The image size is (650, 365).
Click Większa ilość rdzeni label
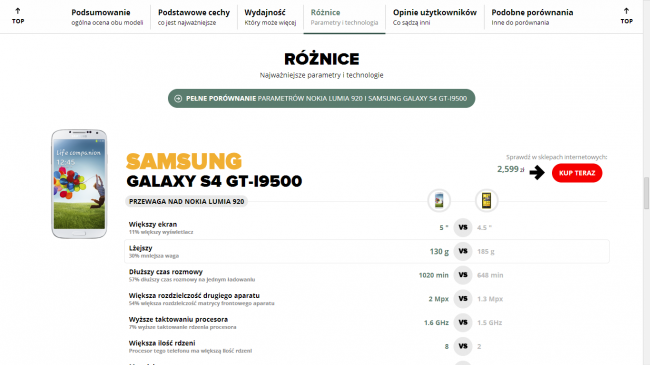click(162, 343)
